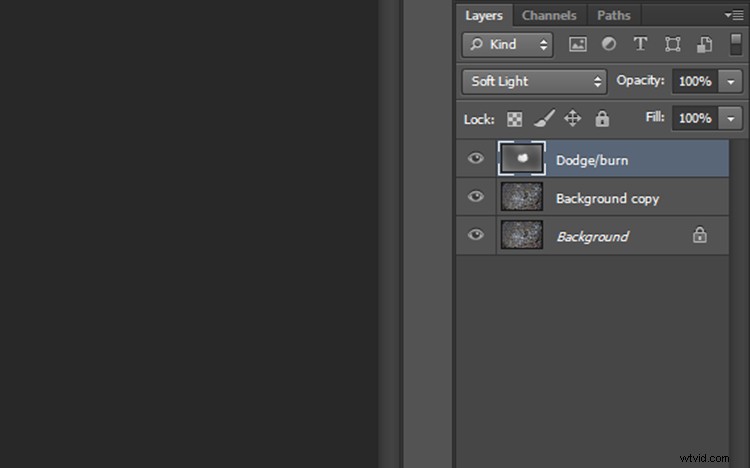Image resolution: width=750 pixels, height=468 pixels.
Task: Expand the Opacity slider arrow
Action: click(x=730, y=81)
